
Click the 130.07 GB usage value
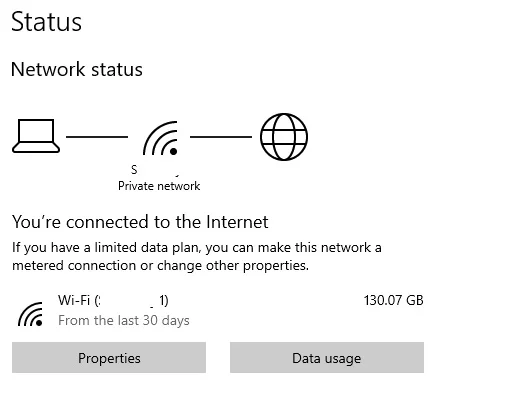pos(393,300)
